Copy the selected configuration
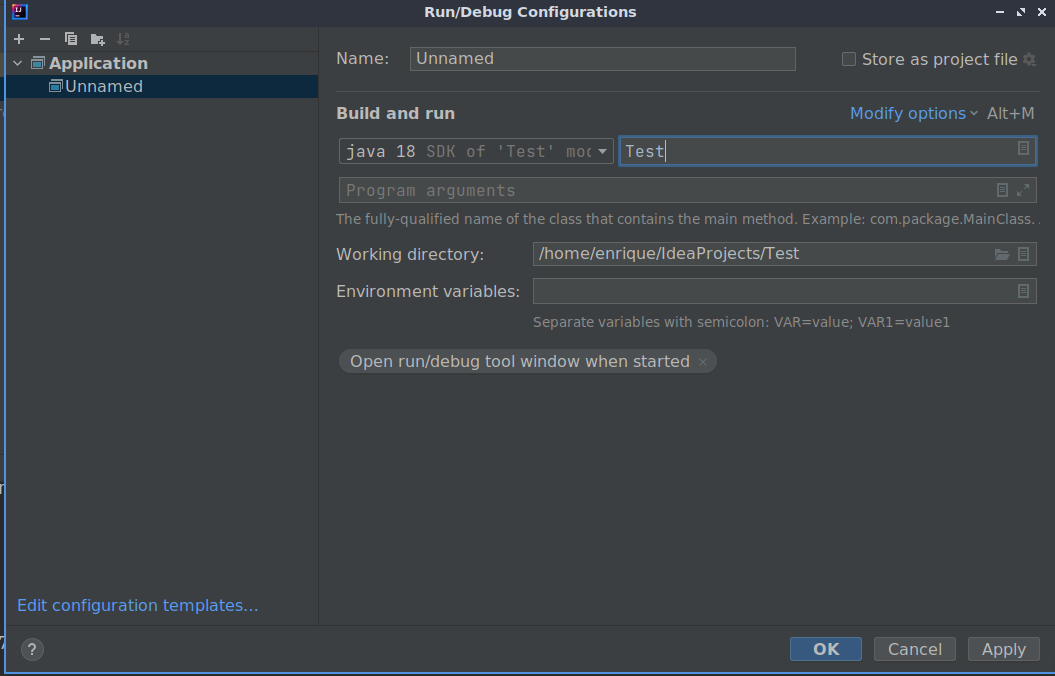This screenshot has width=1055, height=676. click(71, 39)
